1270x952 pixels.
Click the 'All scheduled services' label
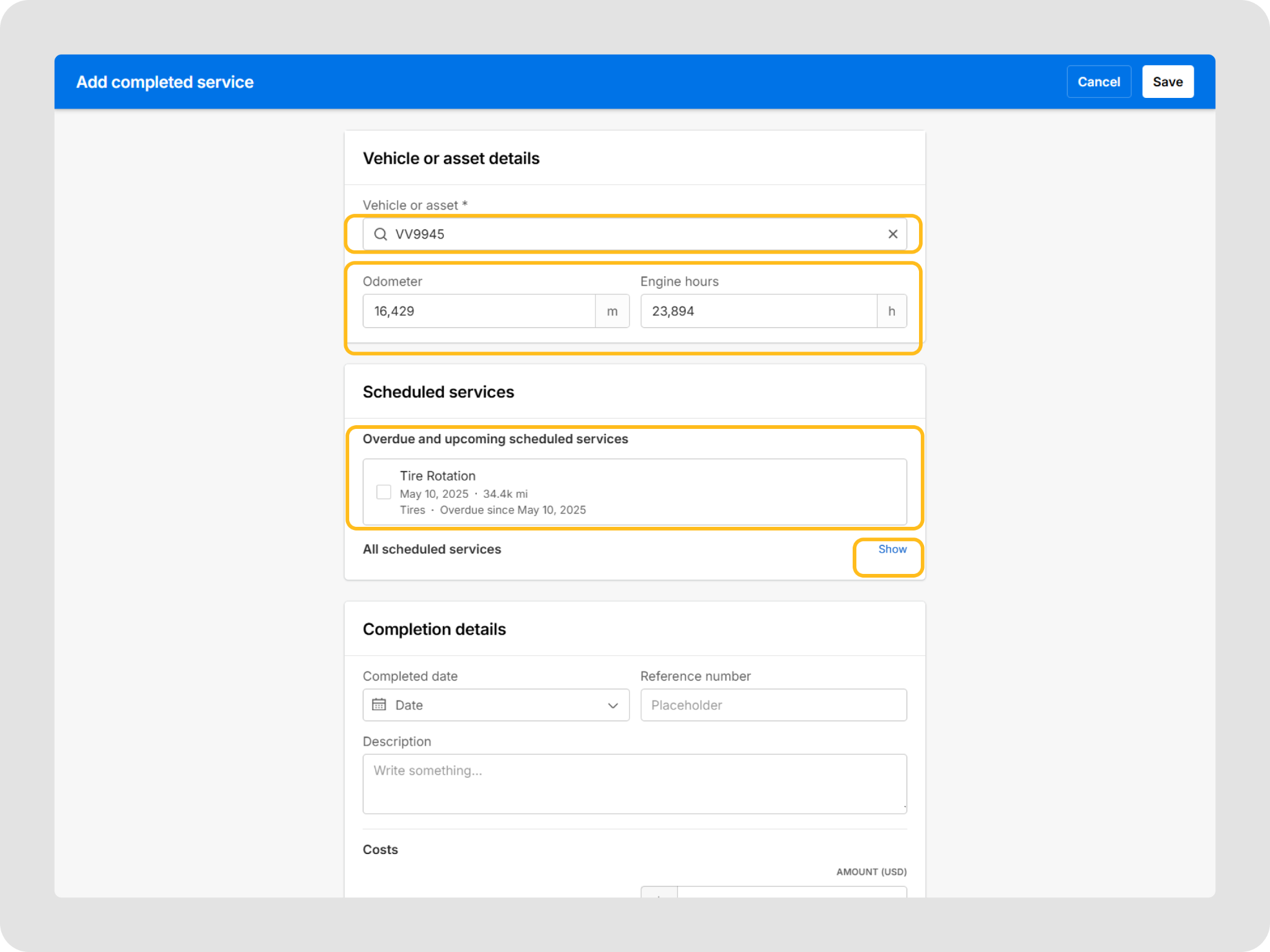point(432,549)
